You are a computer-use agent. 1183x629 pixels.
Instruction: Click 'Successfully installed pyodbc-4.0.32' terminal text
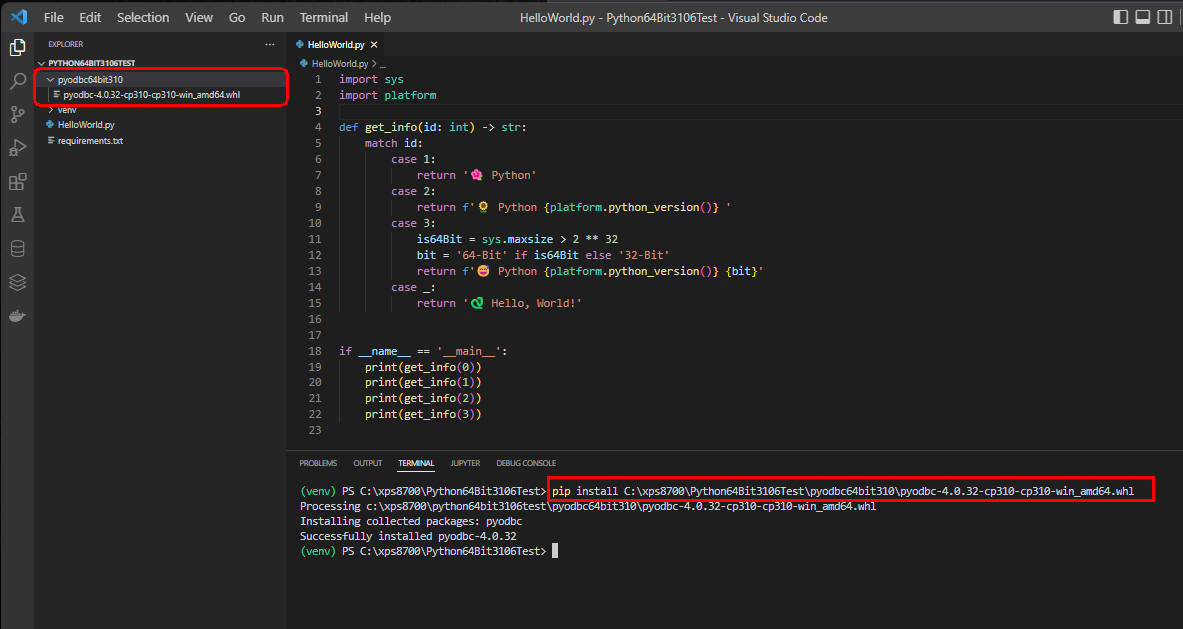coord(408,537)
